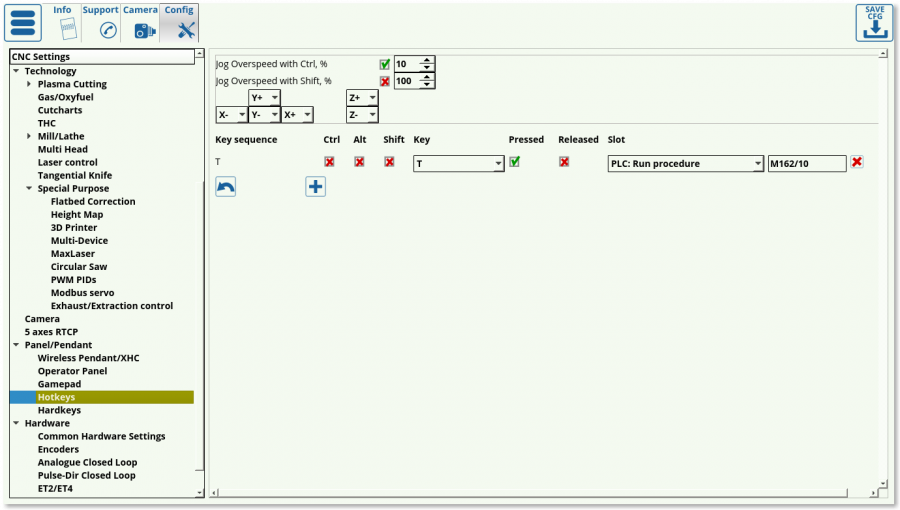Select Multi-Device settings

point(79,241)
